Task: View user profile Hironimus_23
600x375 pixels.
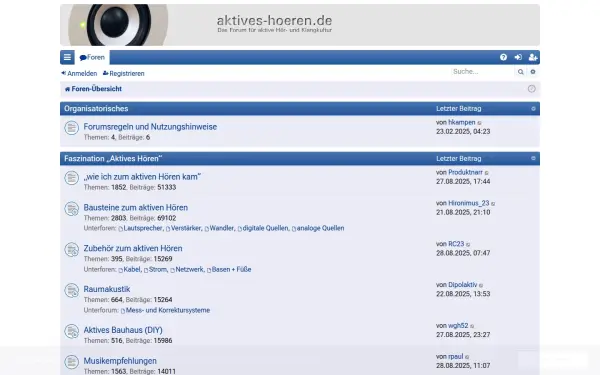Action: (x=468, y=203)
